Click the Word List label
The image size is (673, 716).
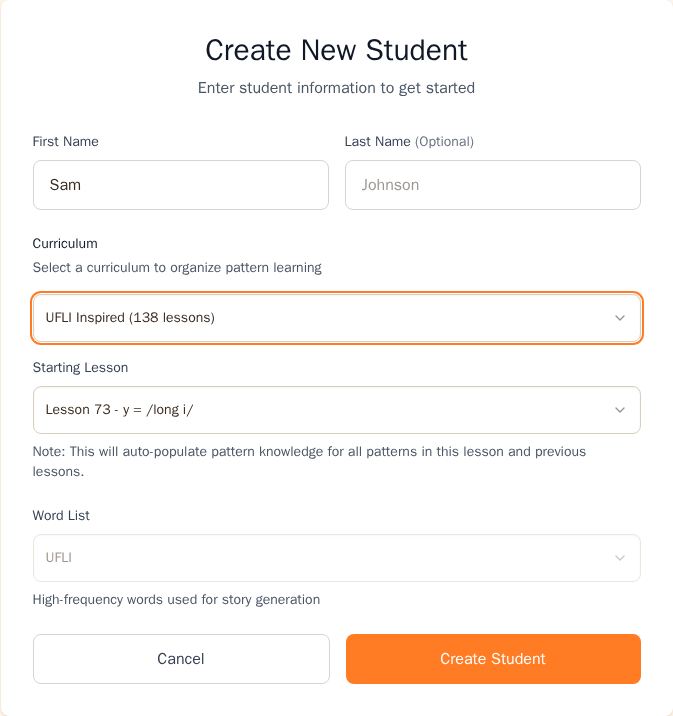tap(61, 516)
